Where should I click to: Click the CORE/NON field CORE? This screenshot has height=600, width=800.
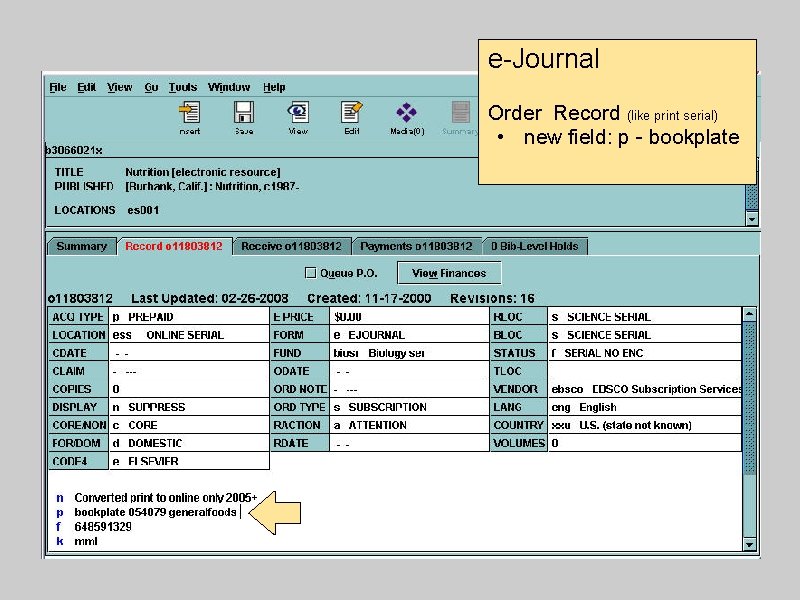click(x=189, y=425)
